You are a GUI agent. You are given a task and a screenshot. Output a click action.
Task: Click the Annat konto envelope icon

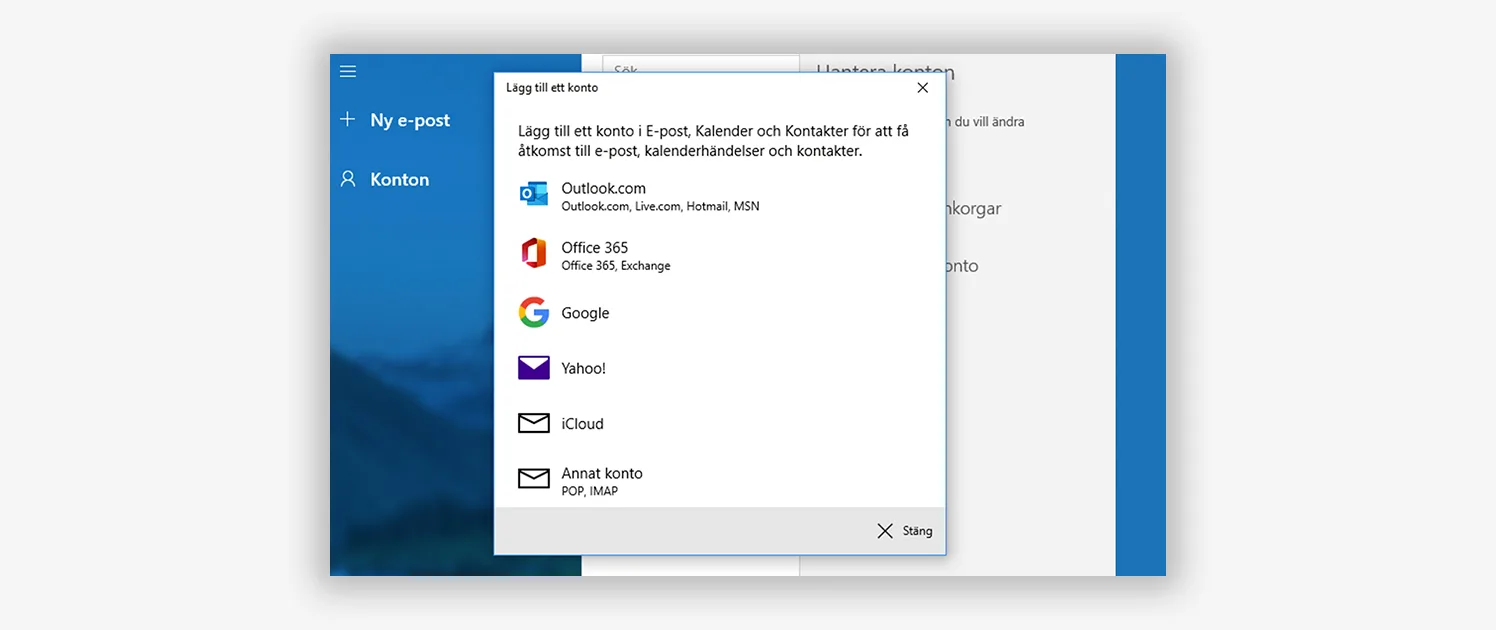pyautogui.click(x=534, y=479)
